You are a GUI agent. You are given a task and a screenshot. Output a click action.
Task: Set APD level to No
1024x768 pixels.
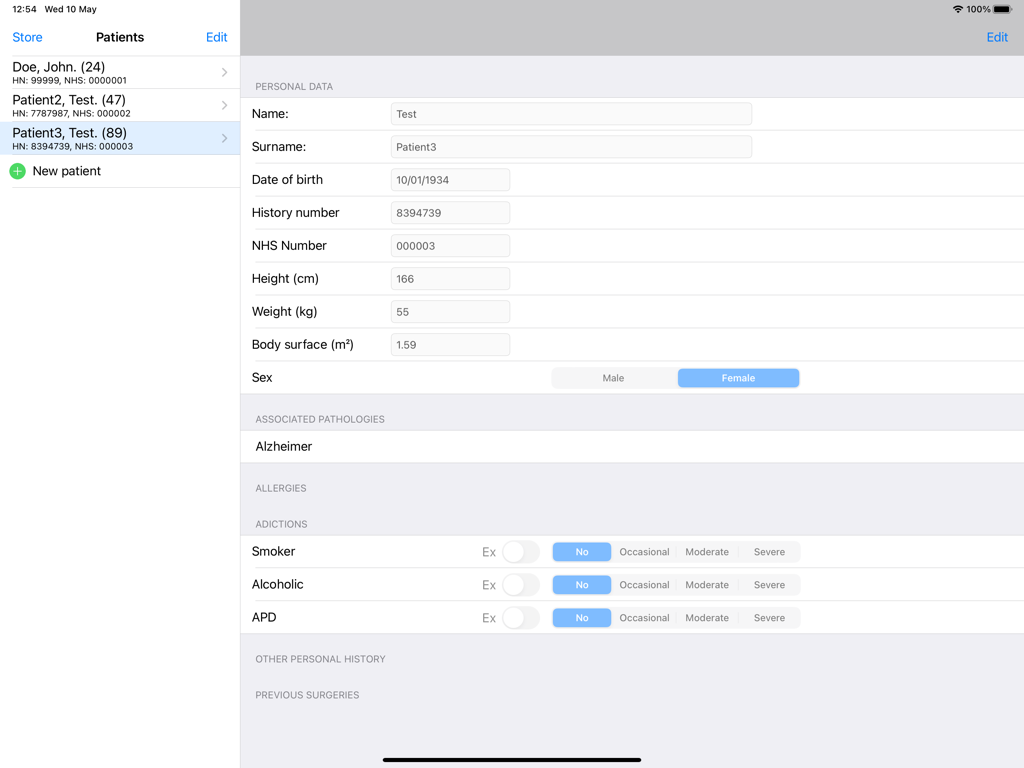click(582, 618)
